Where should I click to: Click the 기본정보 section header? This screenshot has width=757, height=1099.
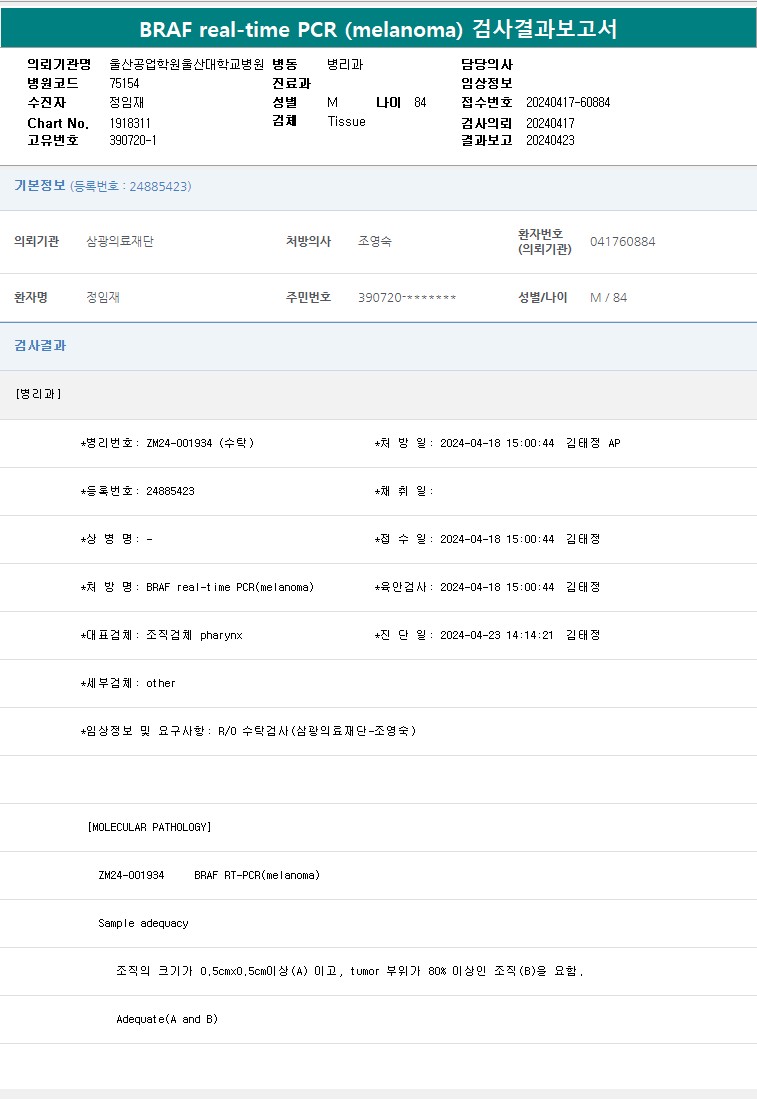click(x=40, y=186)
